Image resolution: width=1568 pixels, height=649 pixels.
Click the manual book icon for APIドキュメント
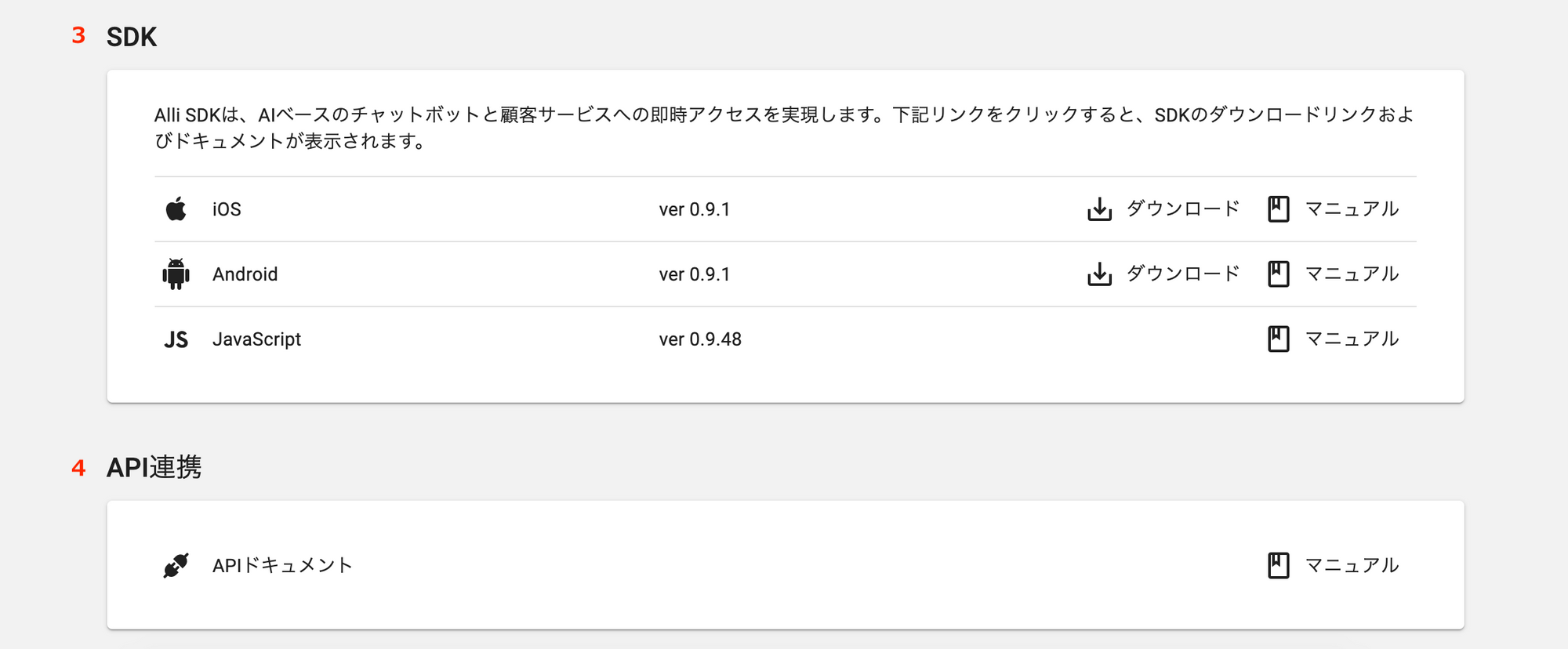tap(1278, 565)
